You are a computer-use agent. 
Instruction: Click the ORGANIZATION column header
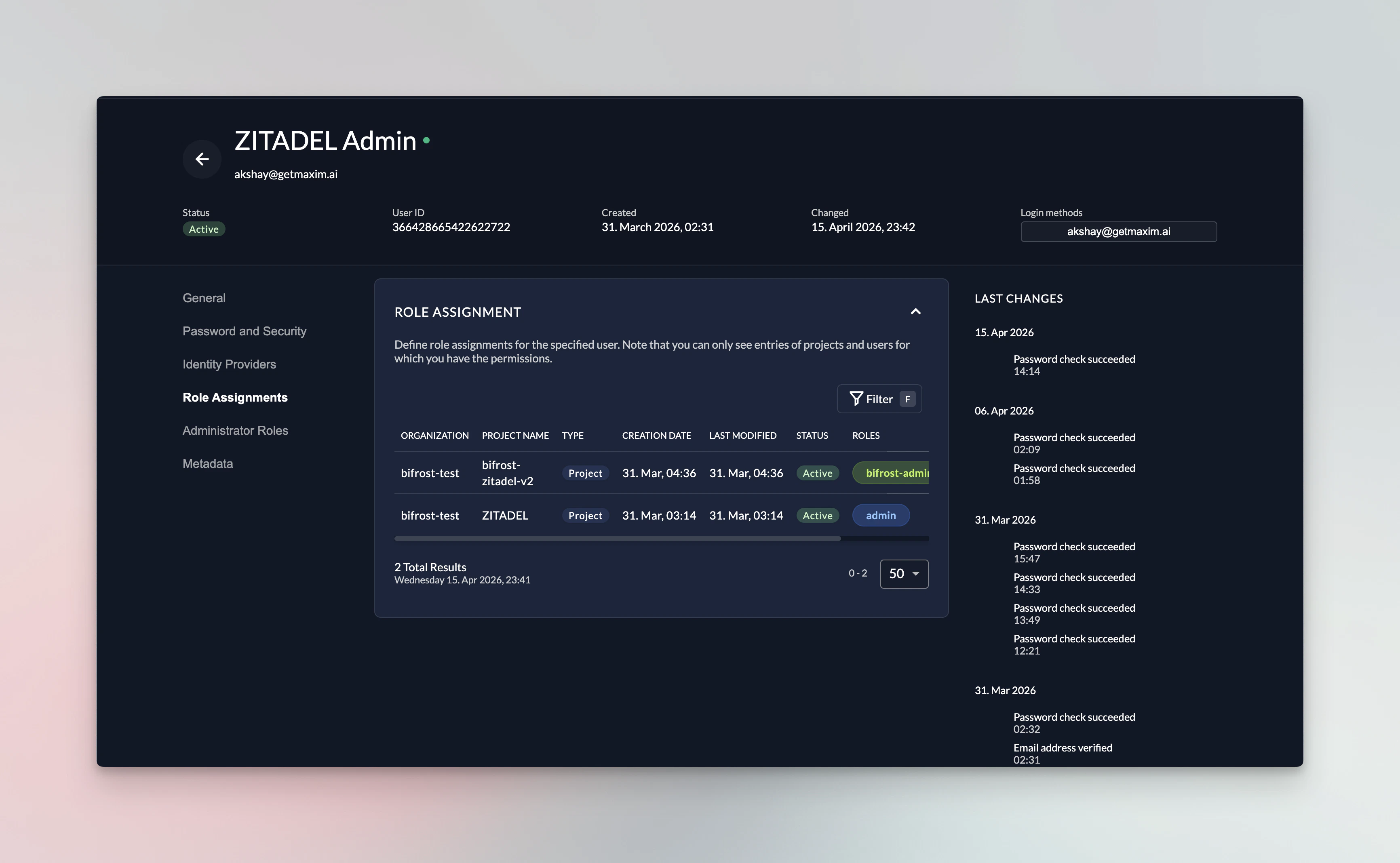click(x=434, y=436)
